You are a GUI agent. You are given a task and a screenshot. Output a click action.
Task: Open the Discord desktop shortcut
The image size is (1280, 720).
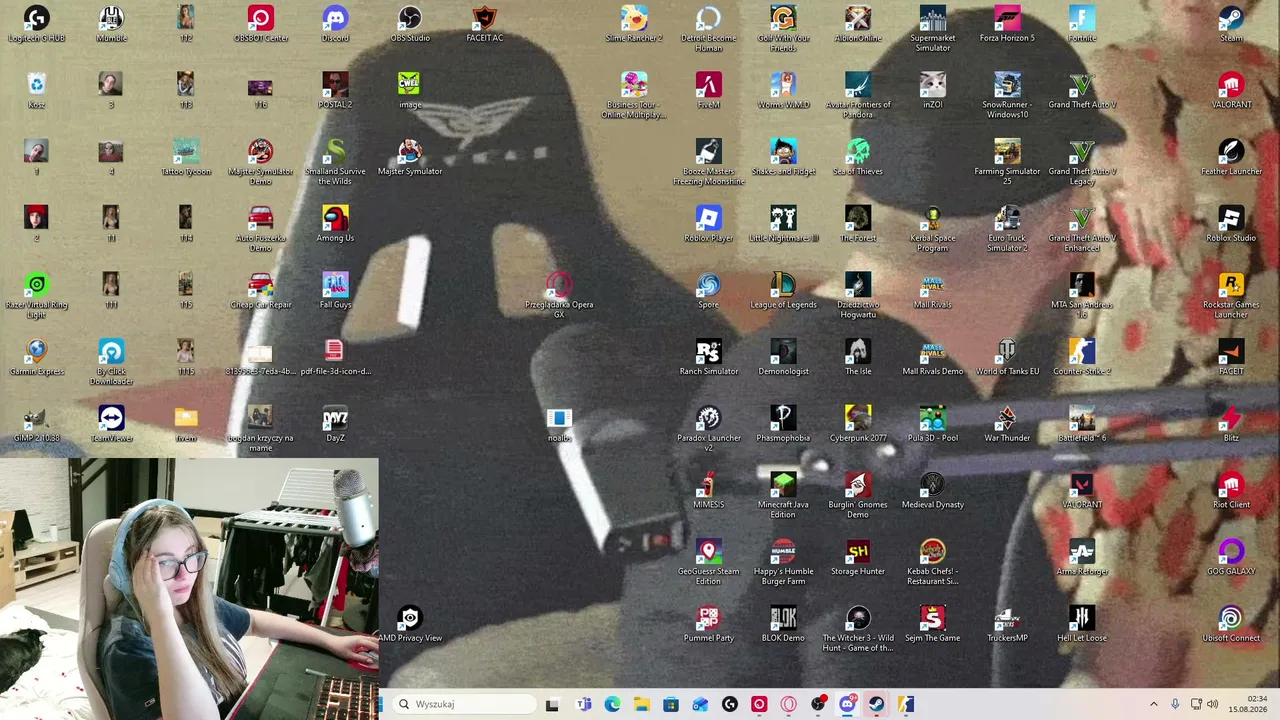[335, 24]
